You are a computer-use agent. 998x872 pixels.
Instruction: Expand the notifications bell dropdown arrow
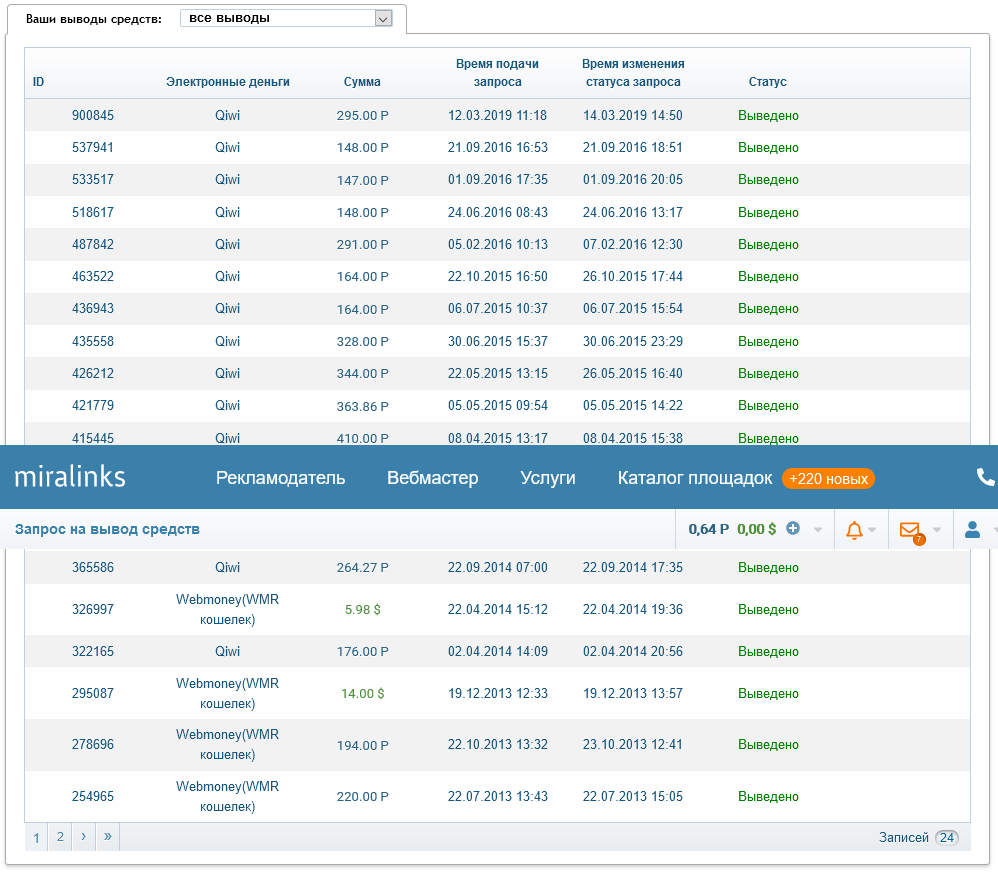[x=872, y=530]
